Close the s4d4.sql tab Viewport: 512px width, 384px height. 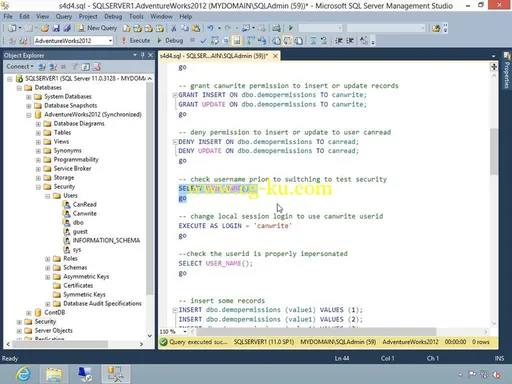pyautogui.click(x=275, y=56)
